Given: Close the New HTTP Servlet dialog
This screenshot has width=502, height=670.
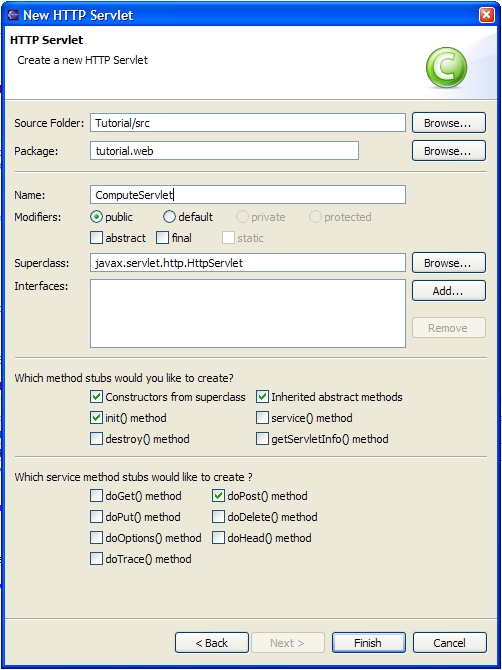Looking at the screenshot, I should 487,15.
